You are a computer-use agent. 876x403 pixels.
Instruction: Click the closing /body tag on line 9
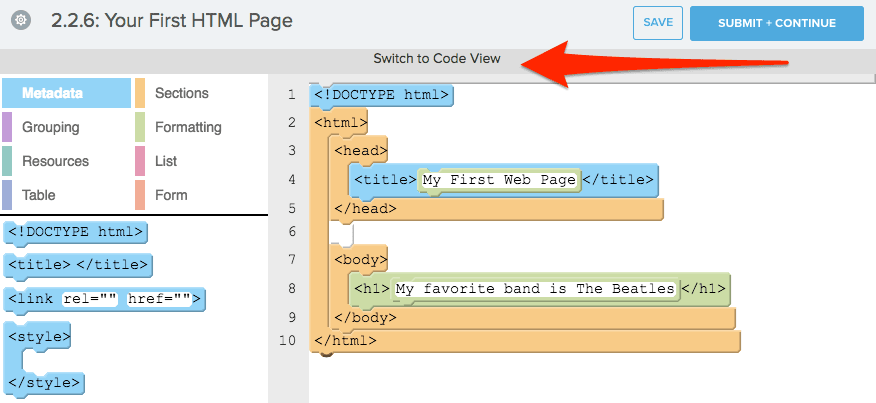point(365,317)
